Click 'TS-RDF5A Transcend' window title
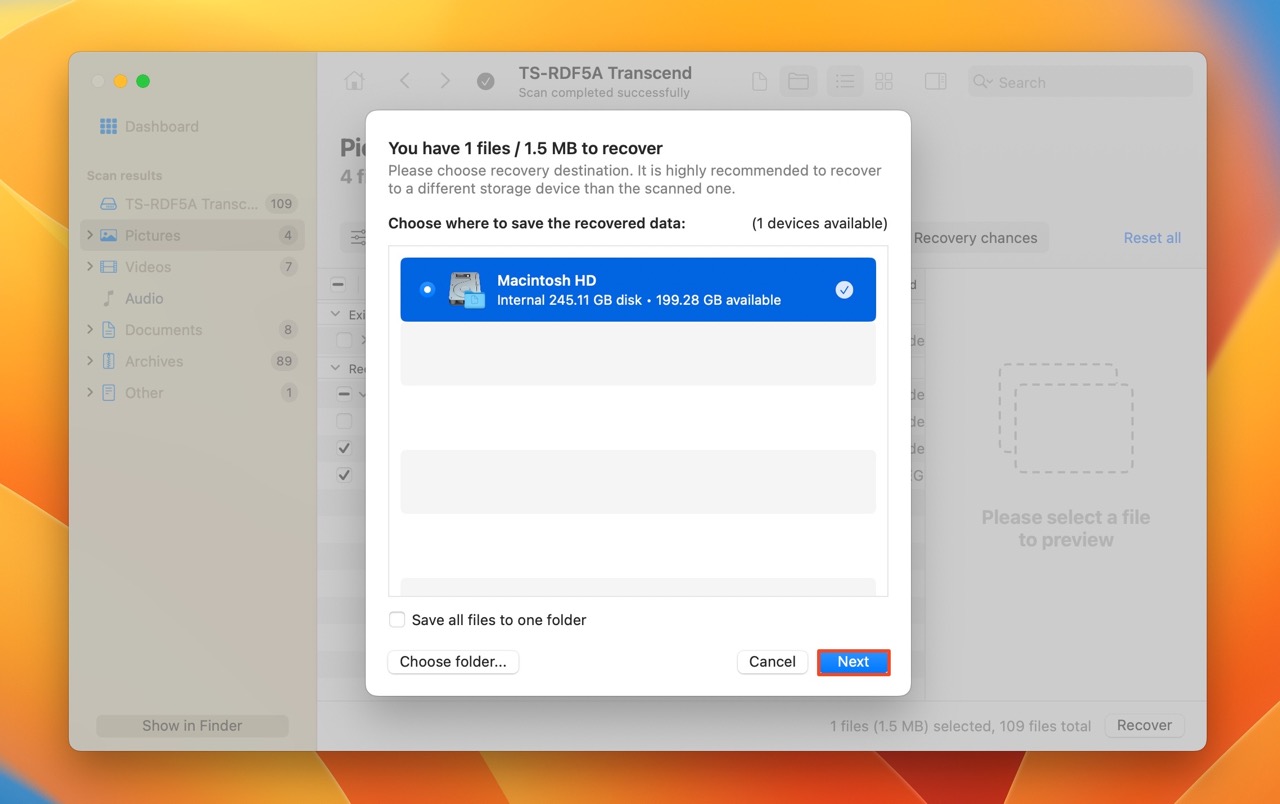 605,73
